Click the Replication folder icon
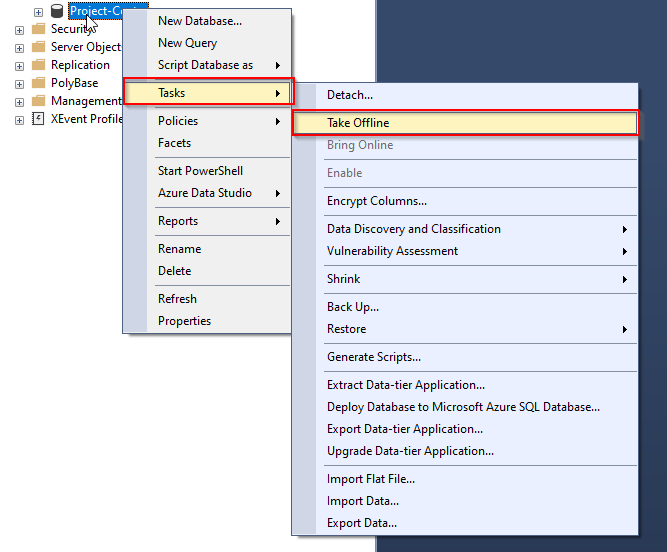Screen dimensions: 667x552 (x=38, y=65)
